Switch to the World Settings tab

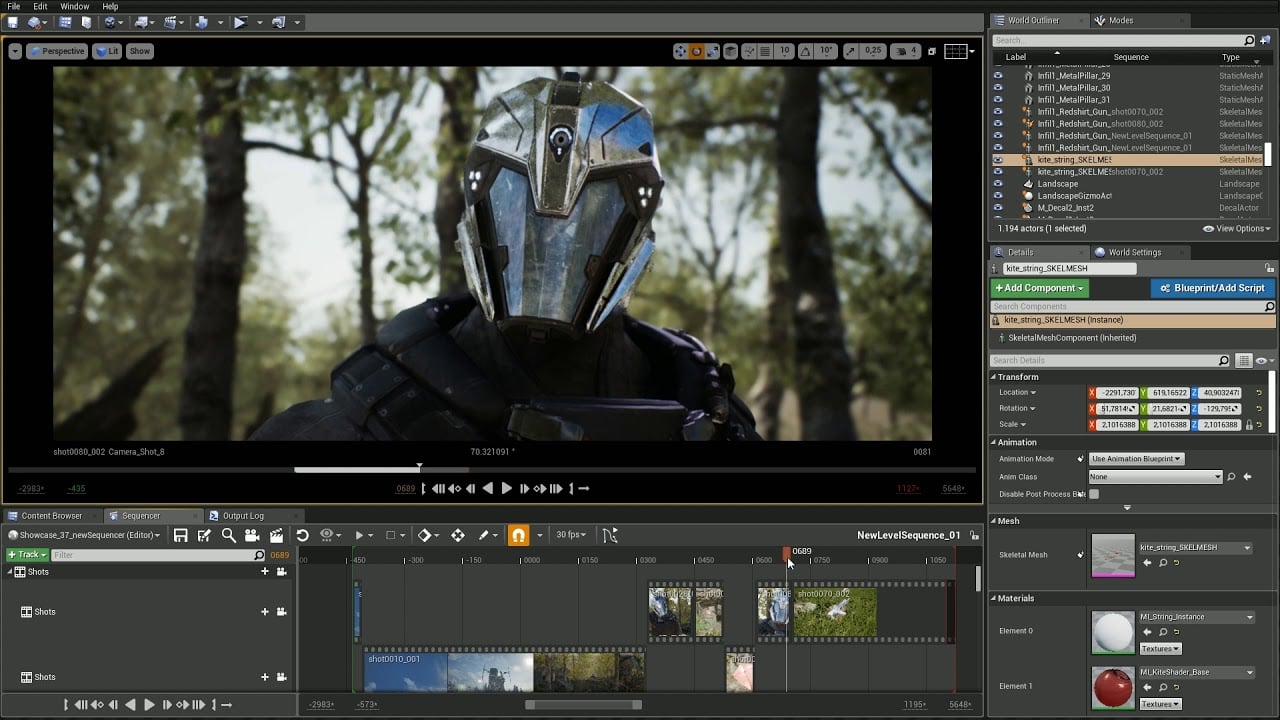(x=1138, y=252)
